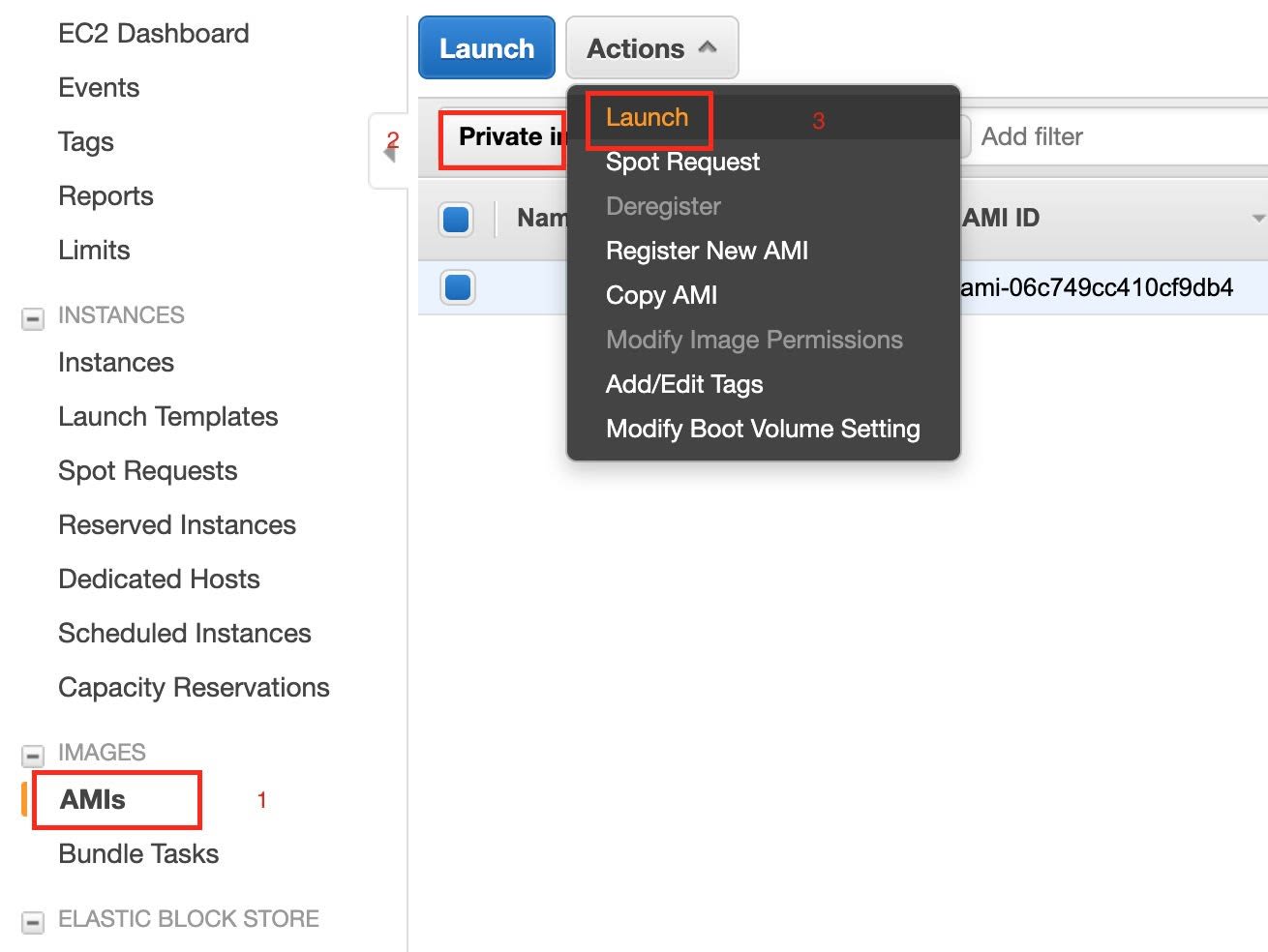Select Copy AMI menu item
The height and width of the screenshot is (952, 1268).
(661, 295)
